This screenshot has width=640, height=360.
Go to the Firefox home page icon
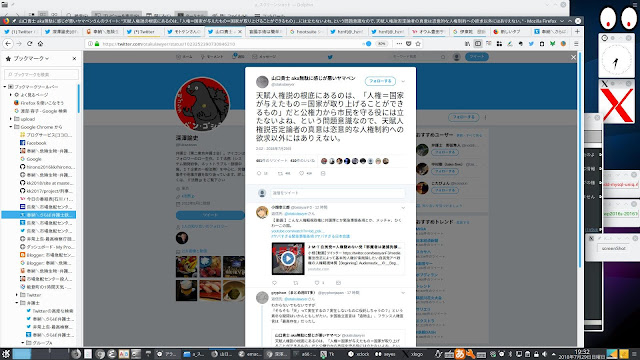point(40,44)
